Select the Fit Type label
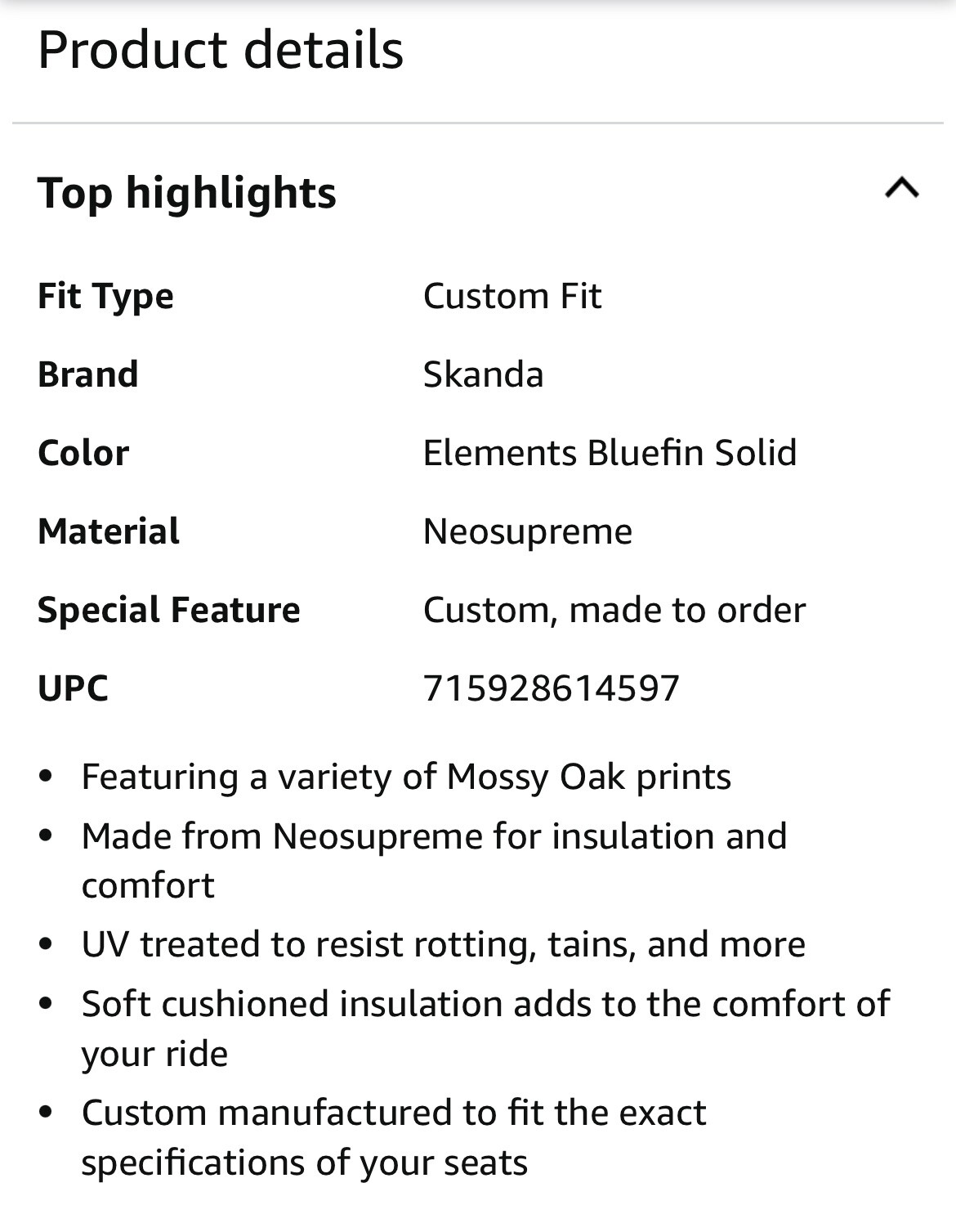The width and height of the screenshot is (956, 1232). (105, 296)
